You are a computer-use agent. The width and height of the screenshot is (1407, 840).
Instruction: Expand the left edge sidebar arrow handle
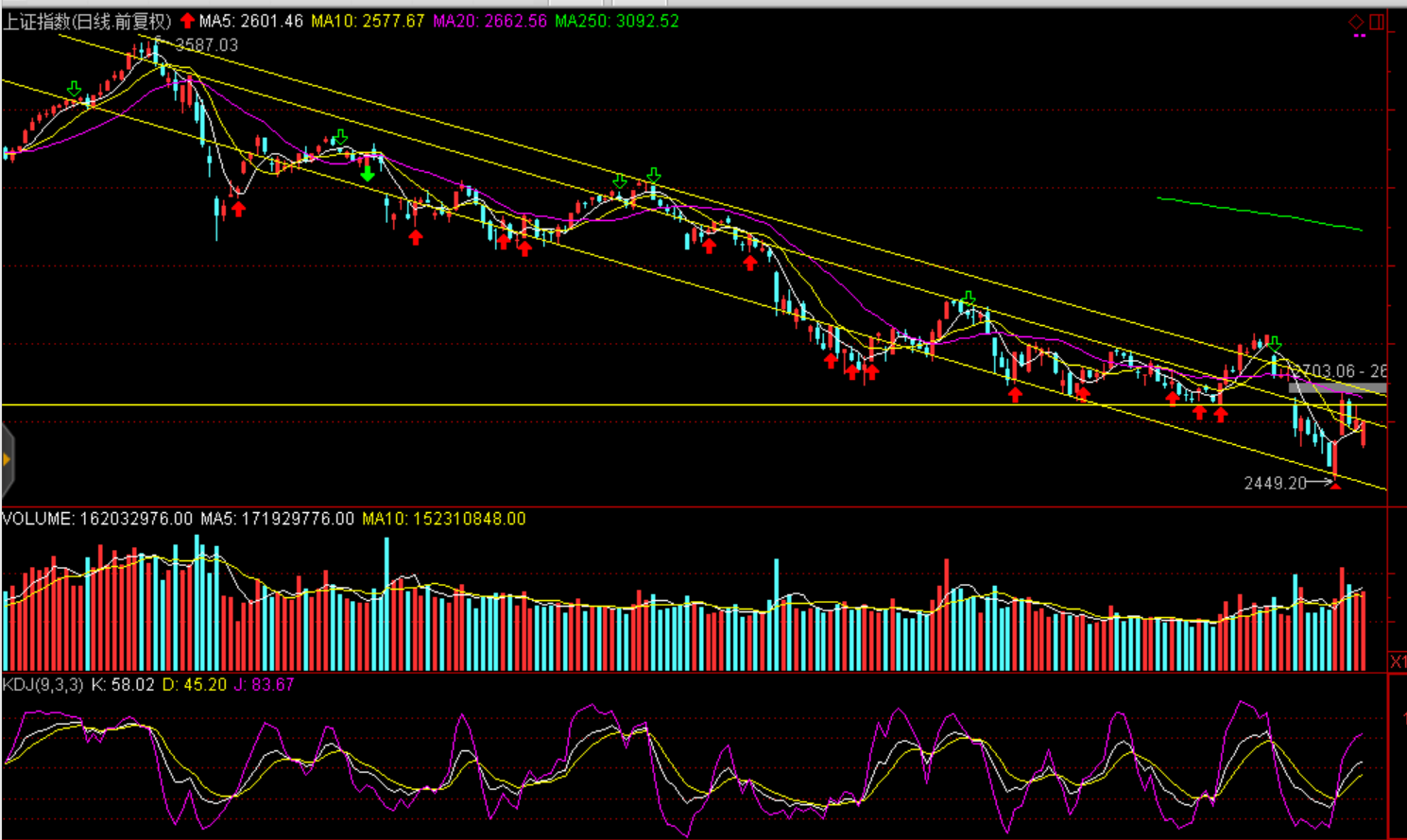7,460
